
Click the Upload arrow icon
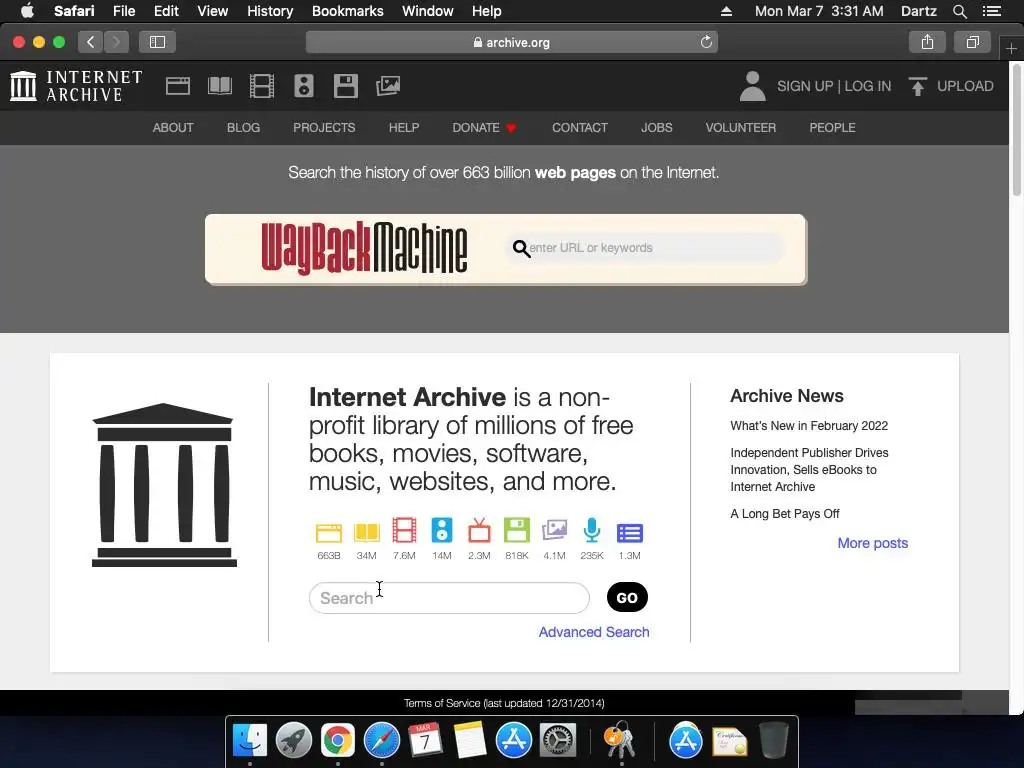click(918, 86)
